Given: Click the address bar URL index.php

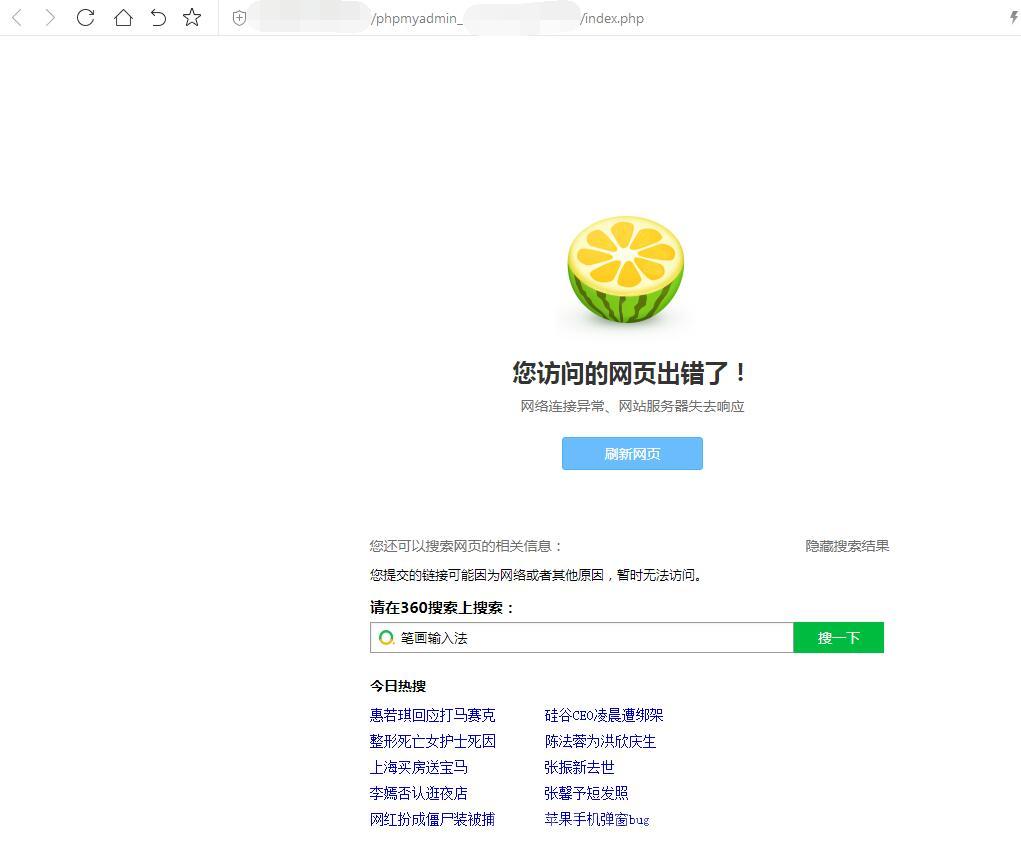Looking at the screenshot, I should 612,18.
